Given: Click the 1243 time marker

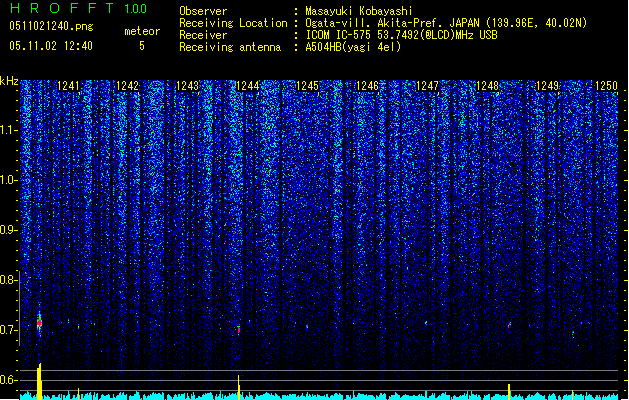Looking at the screenshot, I should point(188,86).
